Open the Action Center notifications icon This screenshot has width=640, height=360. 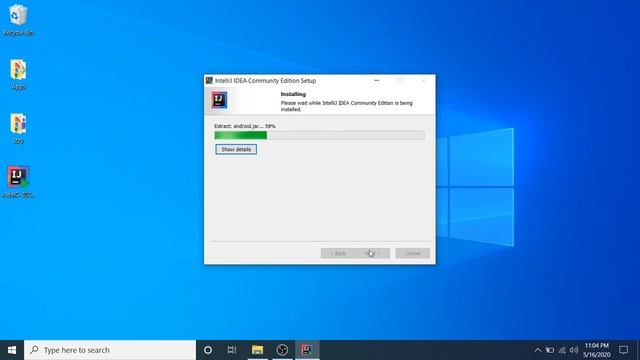tap(623, 350)
